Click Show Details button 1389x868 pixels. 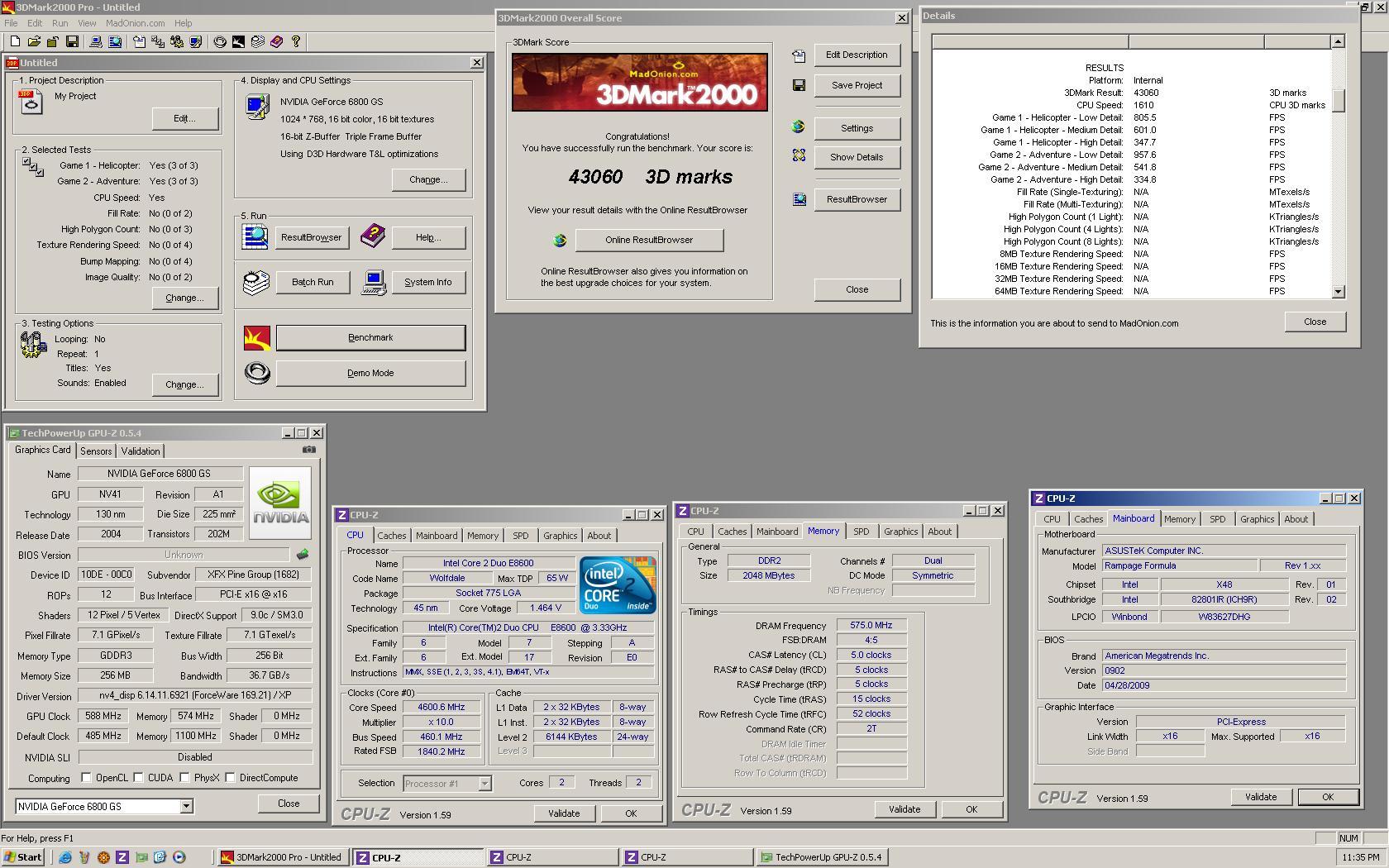point(857,157)
